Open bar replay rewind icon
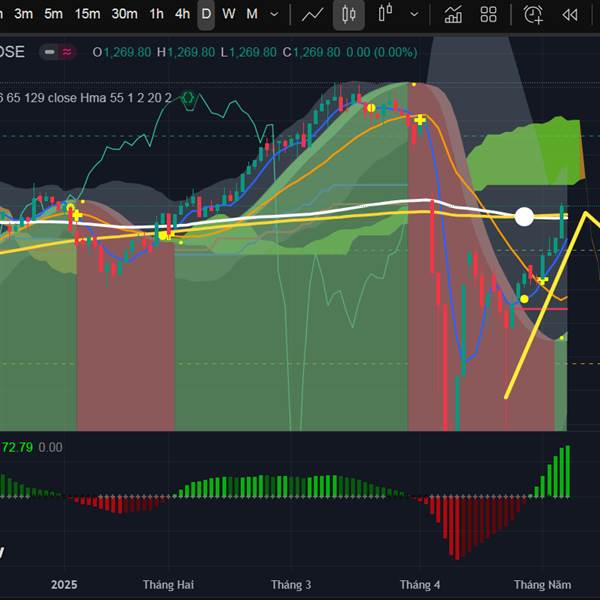The width and height of the screenshot is (600, 600). coord(570,15)
